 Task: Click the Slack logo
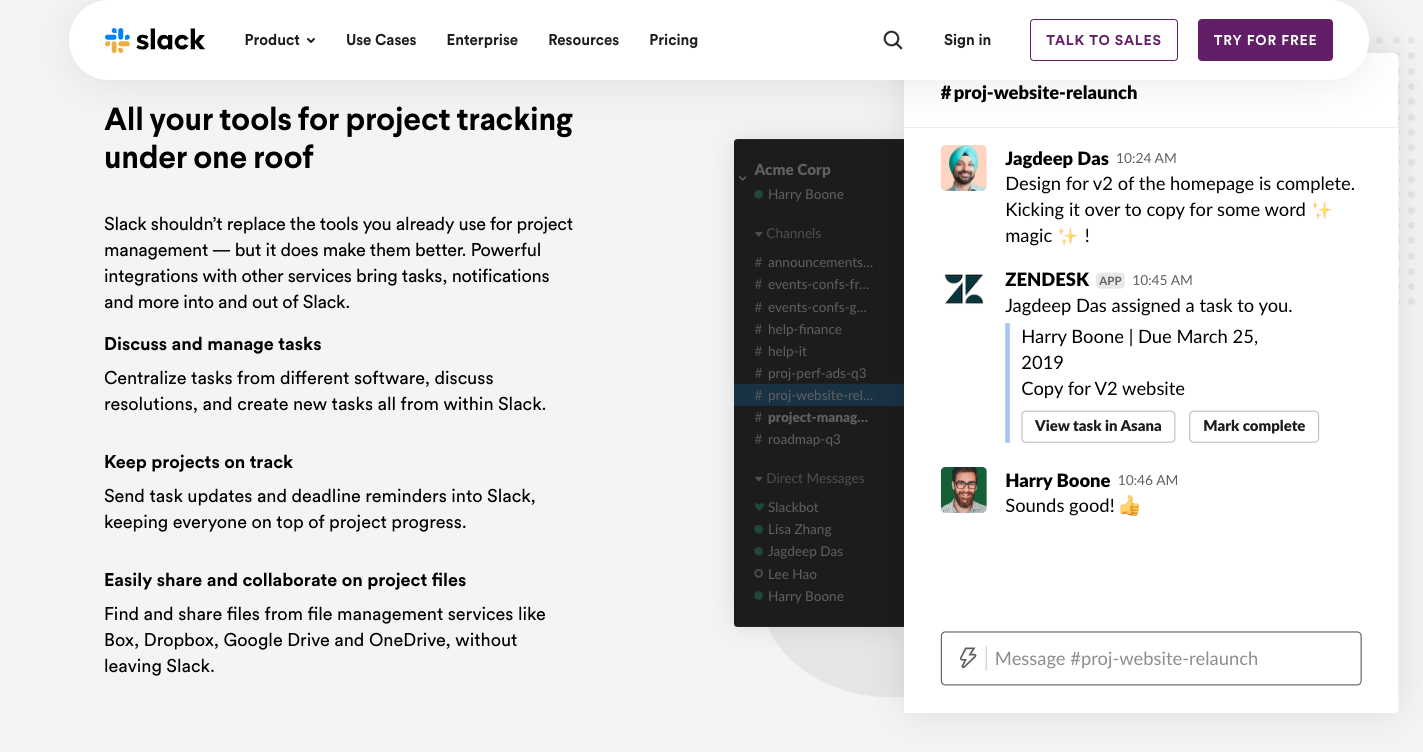(x=155, y=40)
